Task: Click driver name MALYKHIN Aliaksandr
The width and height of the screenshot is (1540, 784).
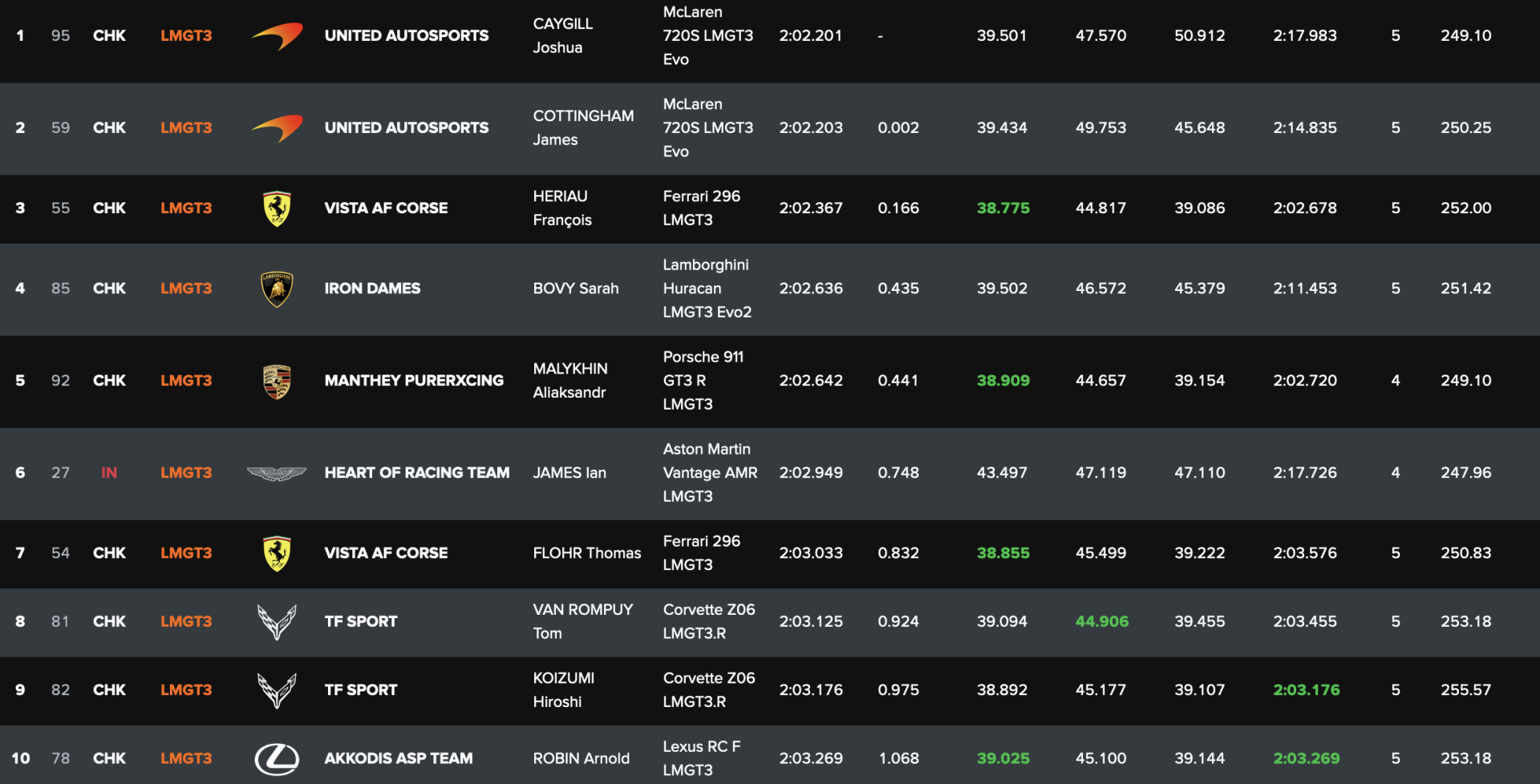Action: pos(570,381)
